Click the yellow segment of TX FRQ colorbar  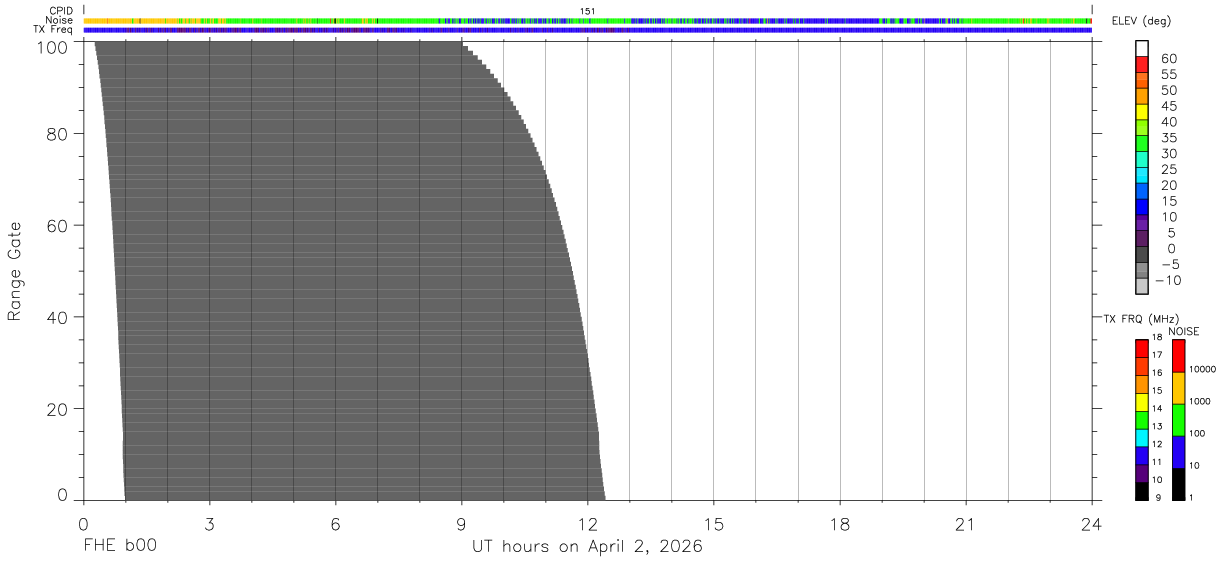tap(1141, 402)
